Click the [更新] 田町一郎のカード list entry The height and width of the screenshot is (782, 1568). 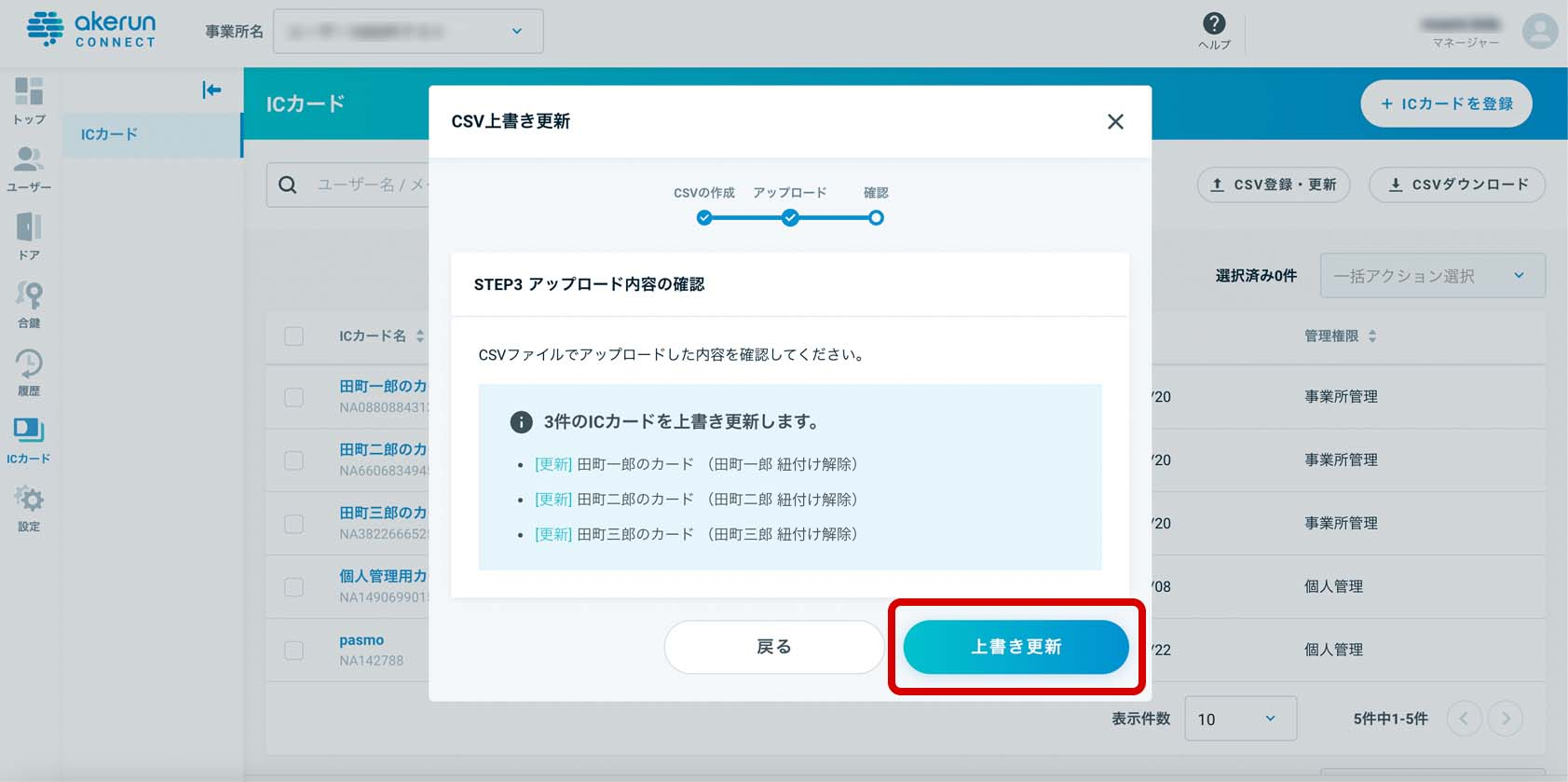point(696,464)
